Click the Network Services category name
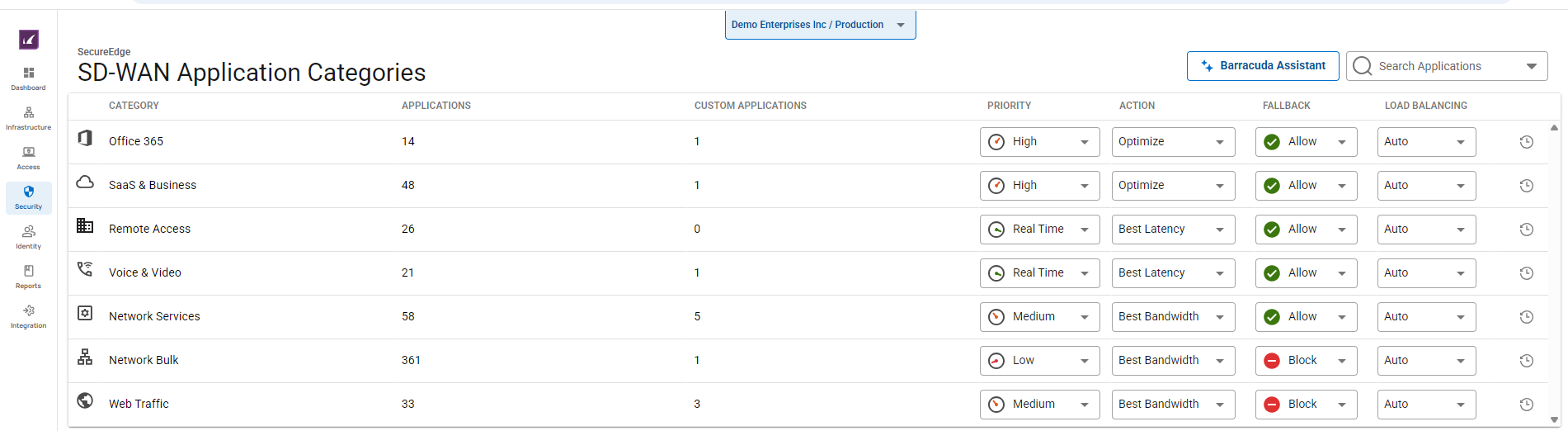This screenshot has width=1568, height=431. [x=154, y=316]
